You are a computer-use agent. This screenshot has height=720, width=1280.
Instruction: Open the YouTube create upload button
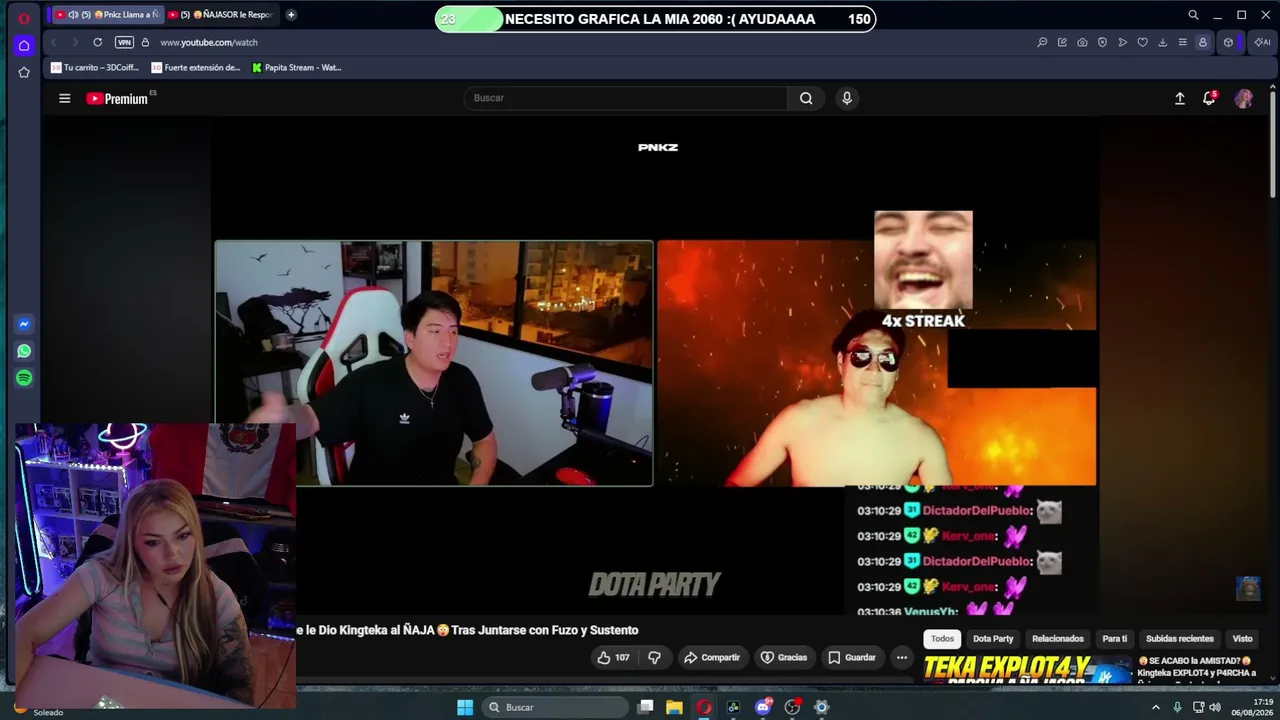click(1180, 98)
